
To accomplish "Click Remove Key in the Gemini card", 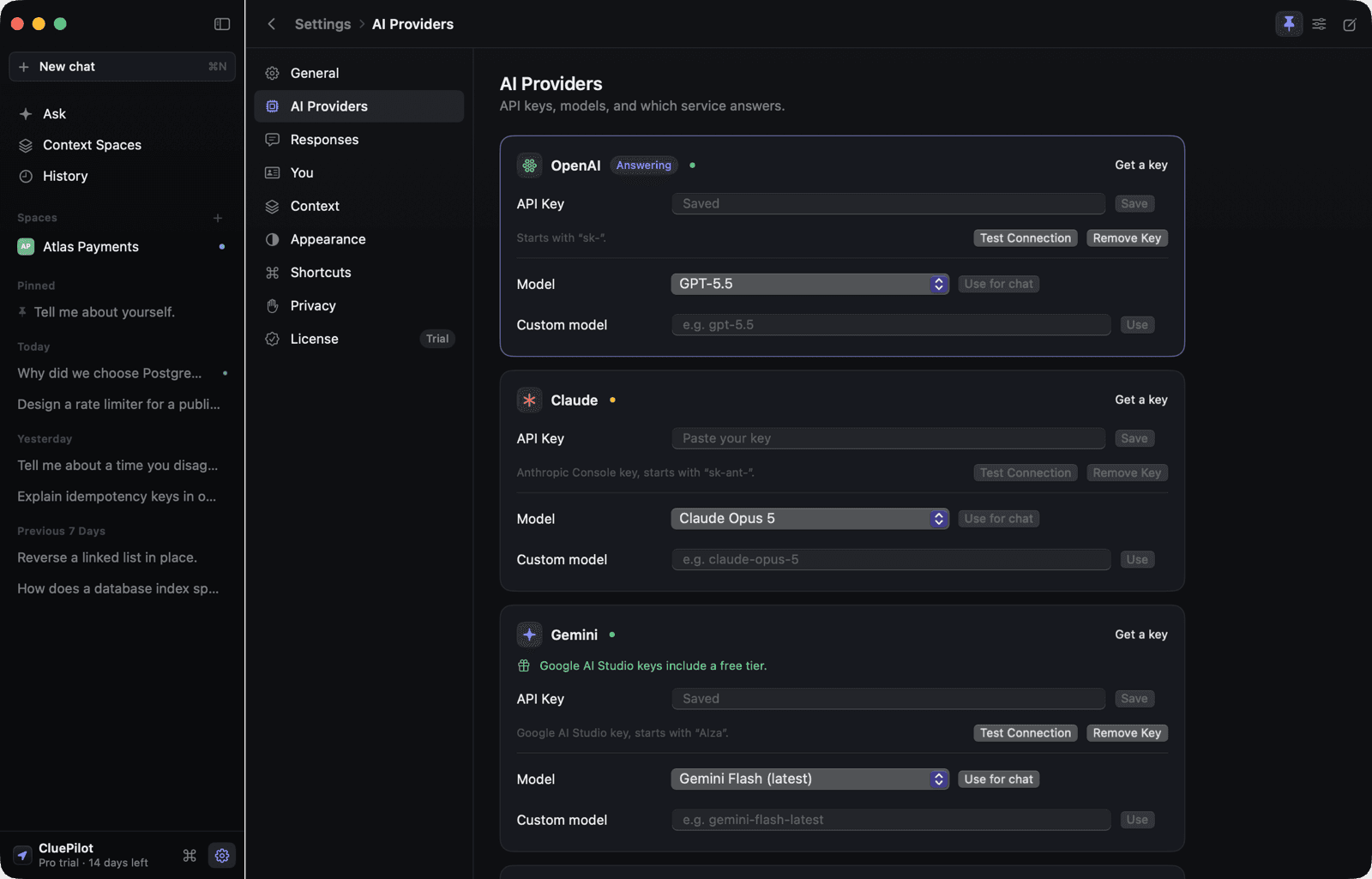I will (x=1127, y=733).
